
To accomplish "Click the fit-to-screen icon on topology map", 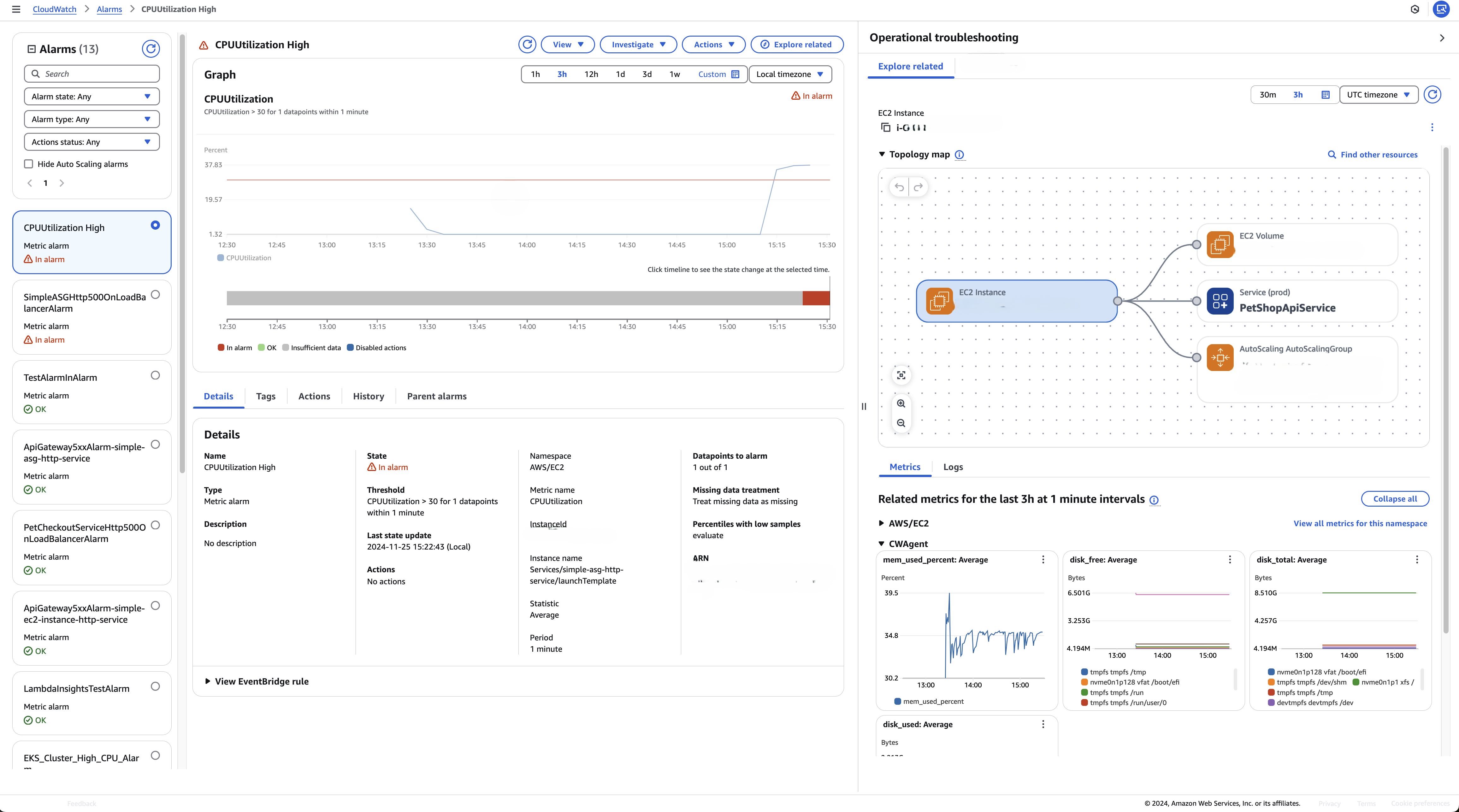I will [x=901, y=375].
